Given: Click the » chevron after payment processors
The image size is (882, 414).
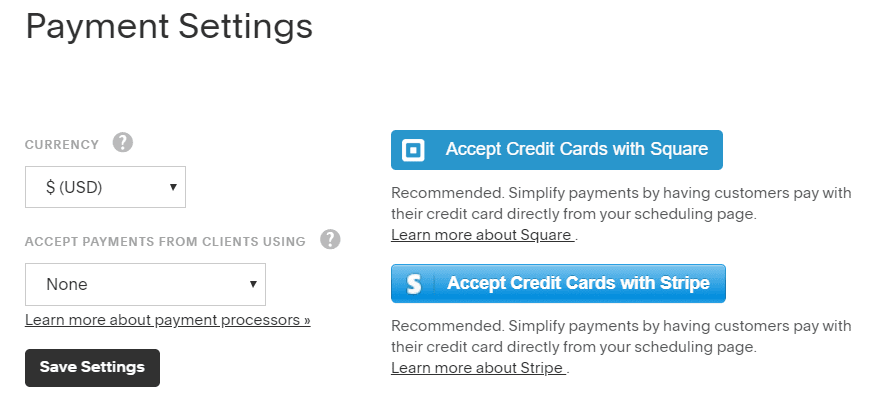Looking at the screenshot, I should coord(307,321).
